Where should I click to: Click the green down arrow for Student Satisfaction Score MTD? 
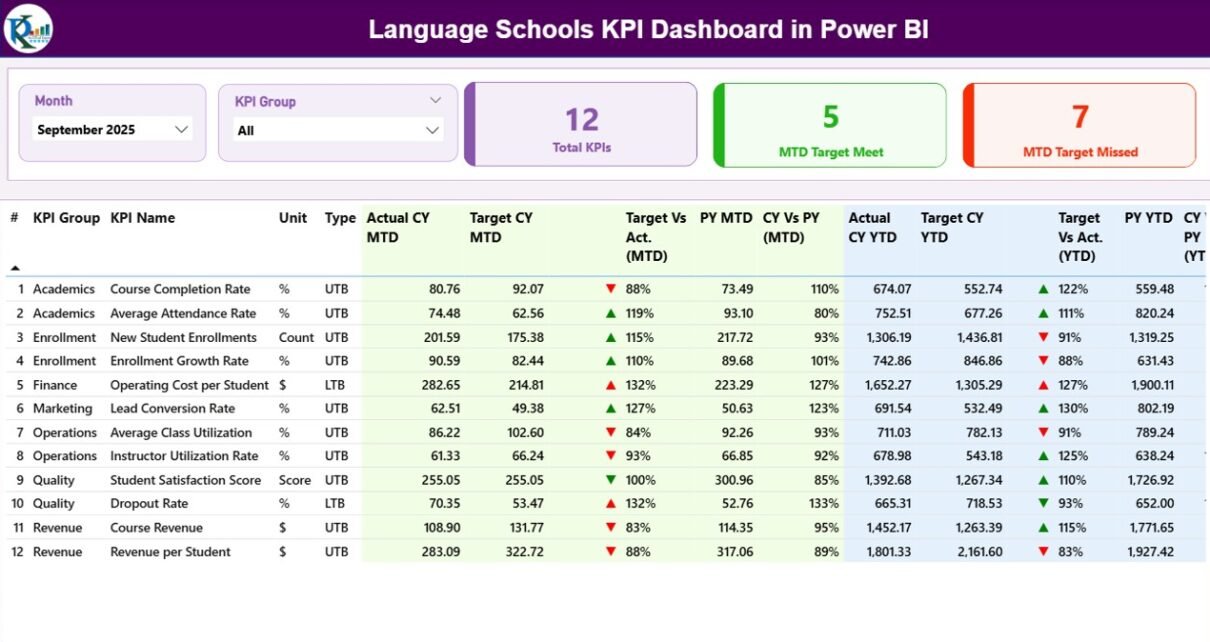pyautogui.click(x=610, y=480)
